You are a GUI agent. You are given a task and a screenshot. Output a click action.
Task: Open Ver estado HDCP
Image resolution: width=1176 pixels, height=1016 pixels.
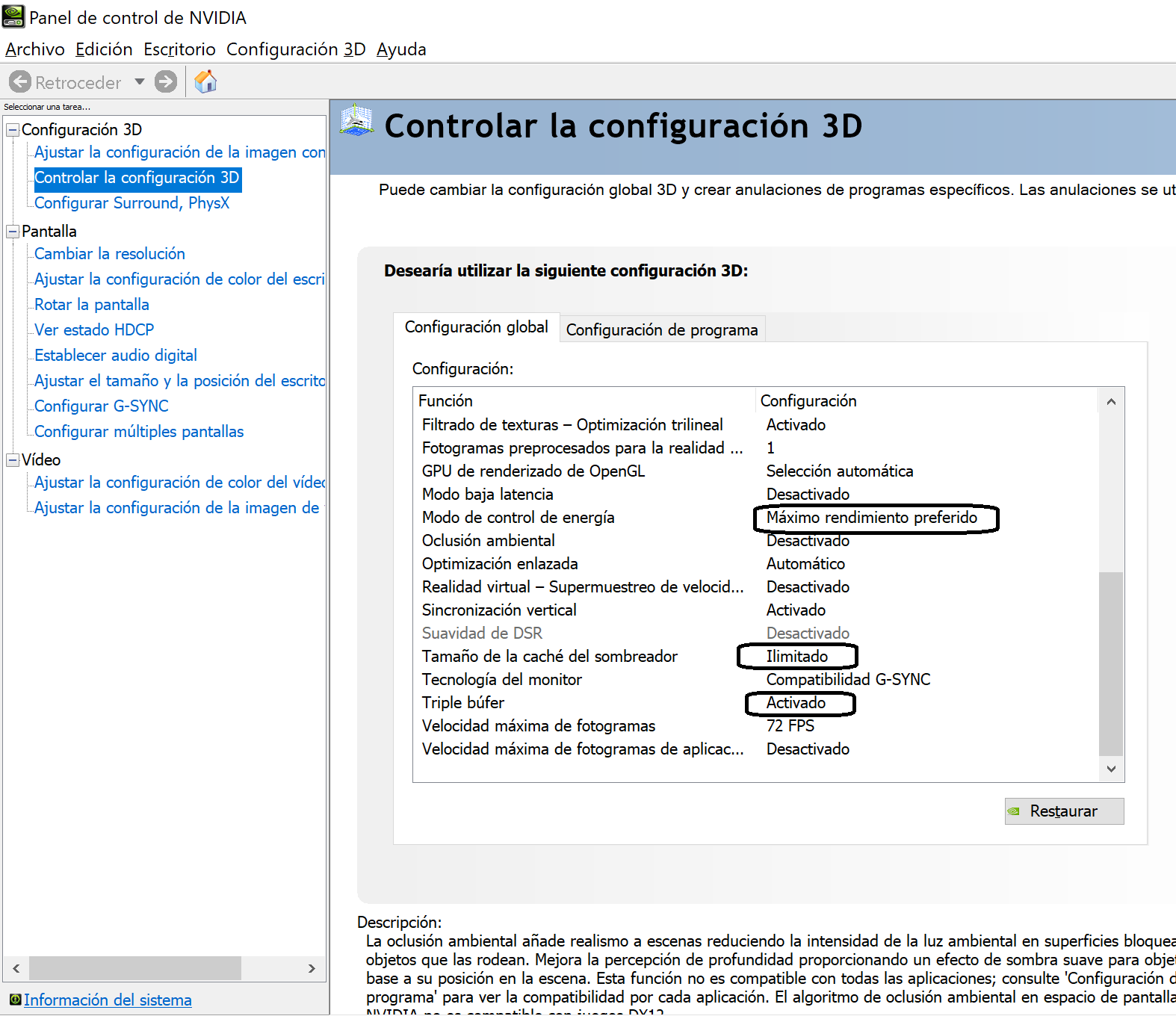coord(94,330)
